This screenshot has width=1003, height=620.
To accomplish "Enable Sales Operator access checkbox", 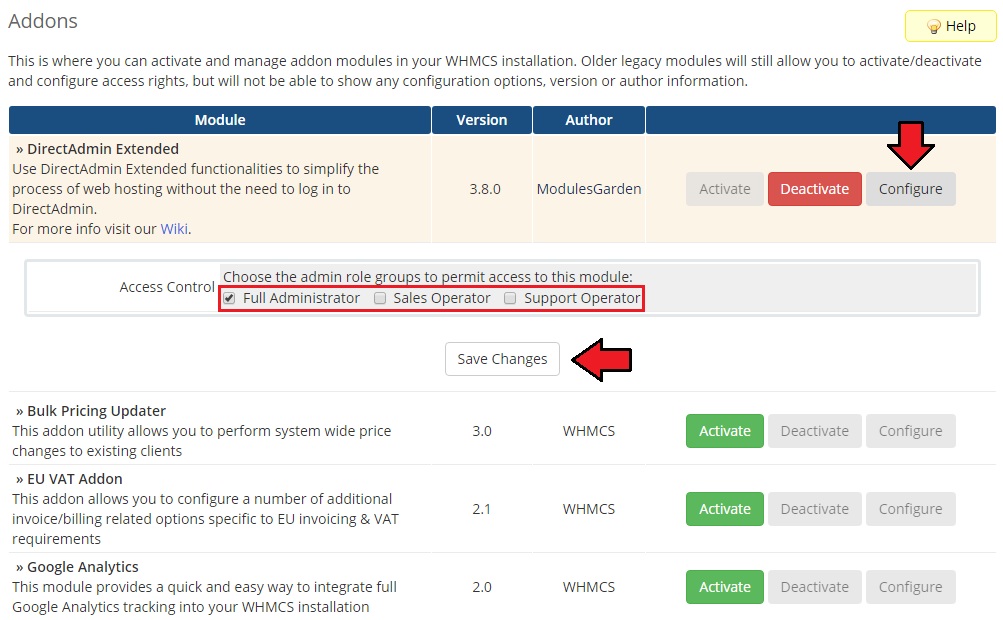I will (380, 298).
